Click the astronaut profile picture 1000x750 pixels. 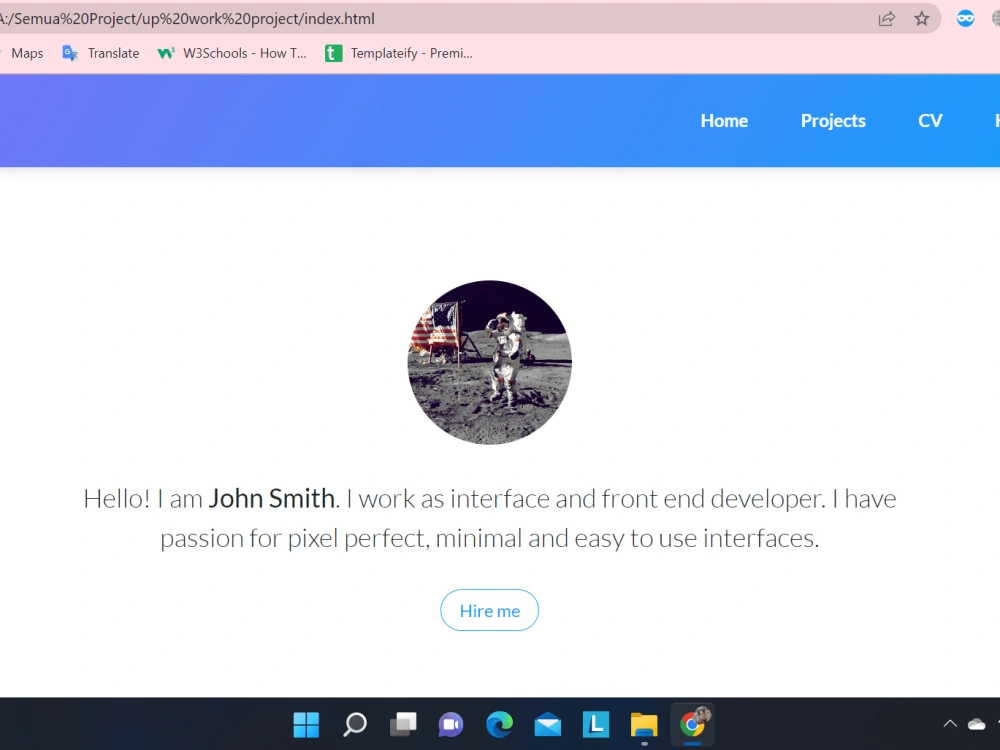[490, 362]
